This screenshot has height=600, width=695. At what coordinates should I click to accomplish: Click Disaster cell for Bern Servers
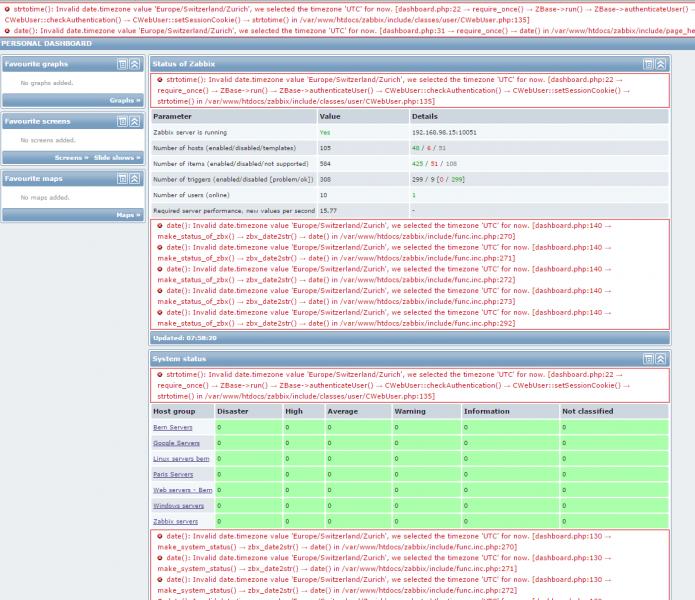click(x=248, y=427)
